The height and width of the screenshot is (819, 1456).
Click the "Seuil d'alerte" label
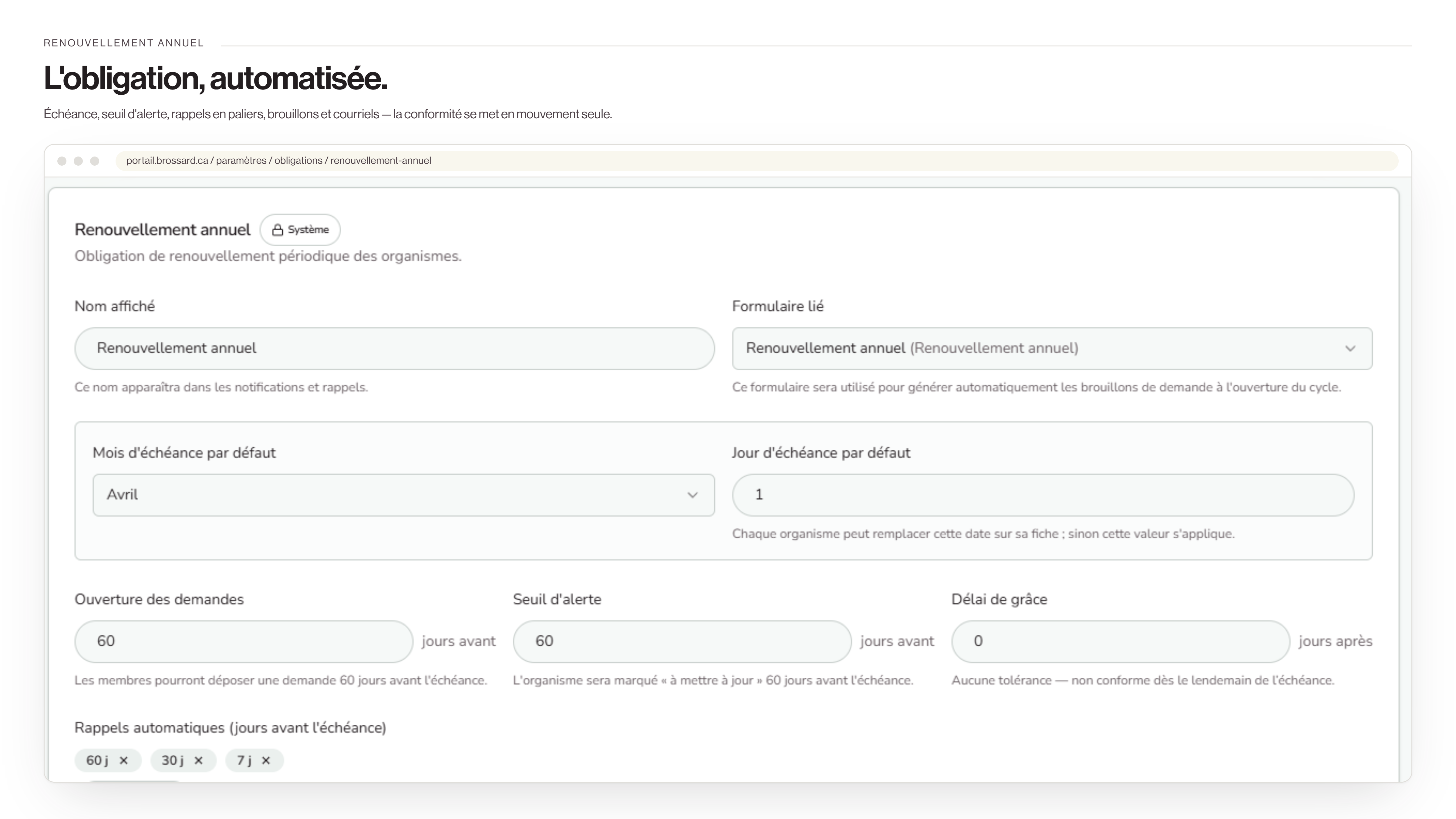(x=557, y=599)
